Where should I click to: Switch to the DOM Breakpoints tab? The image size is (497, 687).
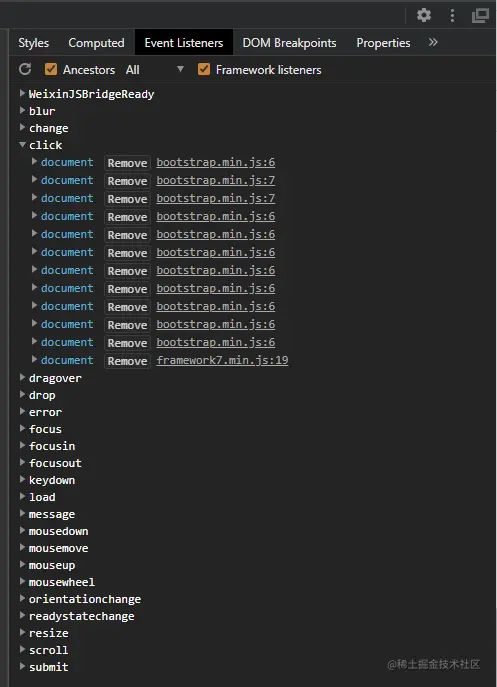click(289, 43)
